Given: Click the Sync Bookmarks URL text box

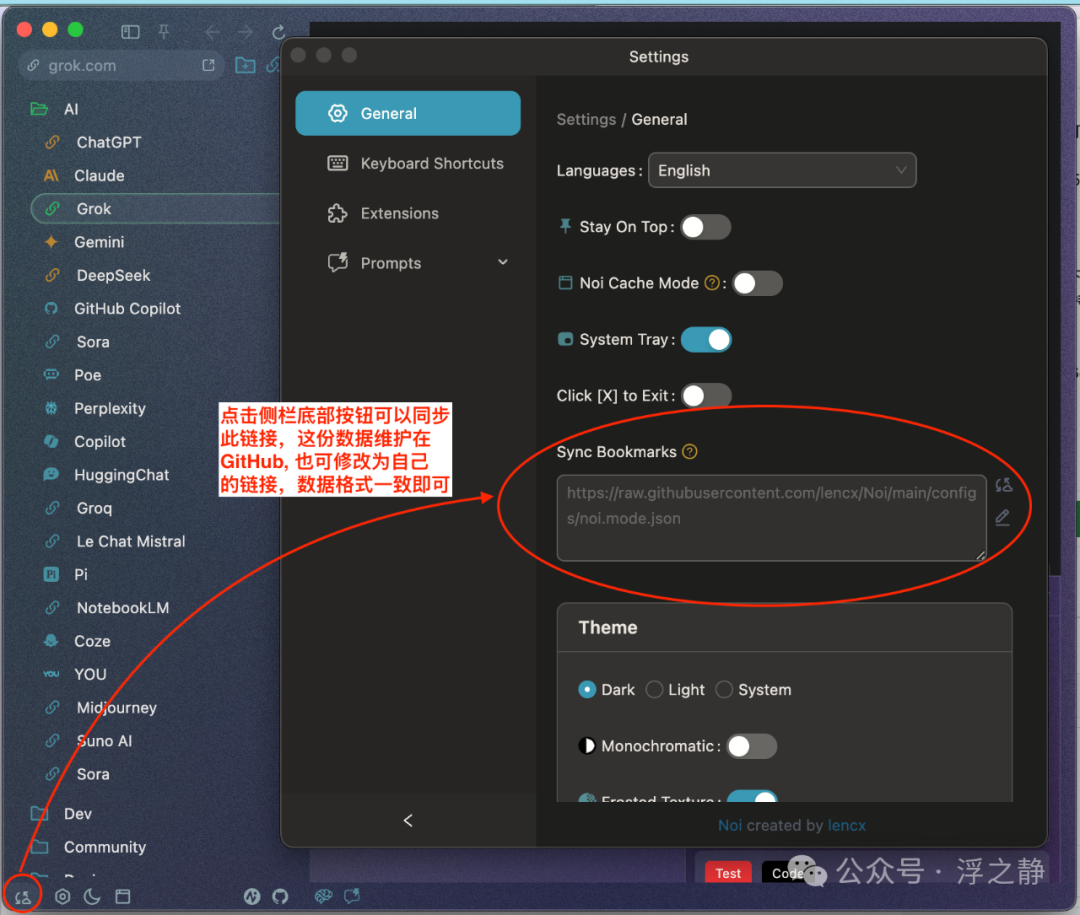Looking at the screenshot, I should click(x=771, y=517).
